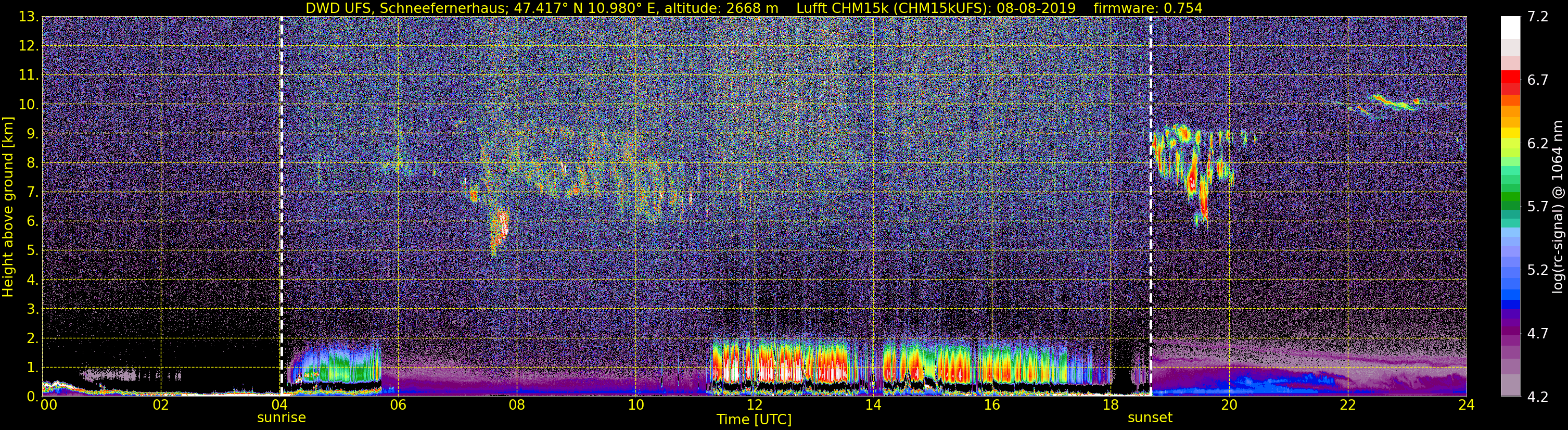Click the '10.' height tick label
This screenshot has height=430, width=1568.
(29, 105)
